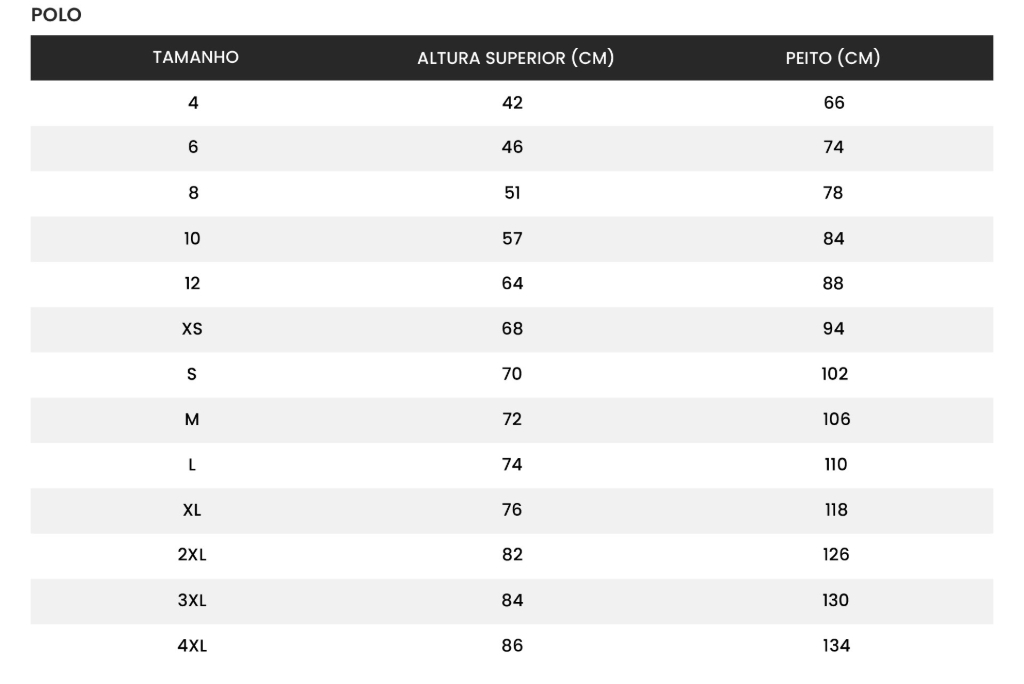The height and width of the screenshot is (684, 1024).
Task: Click the size 10 cell
Action: pos(192,238)
